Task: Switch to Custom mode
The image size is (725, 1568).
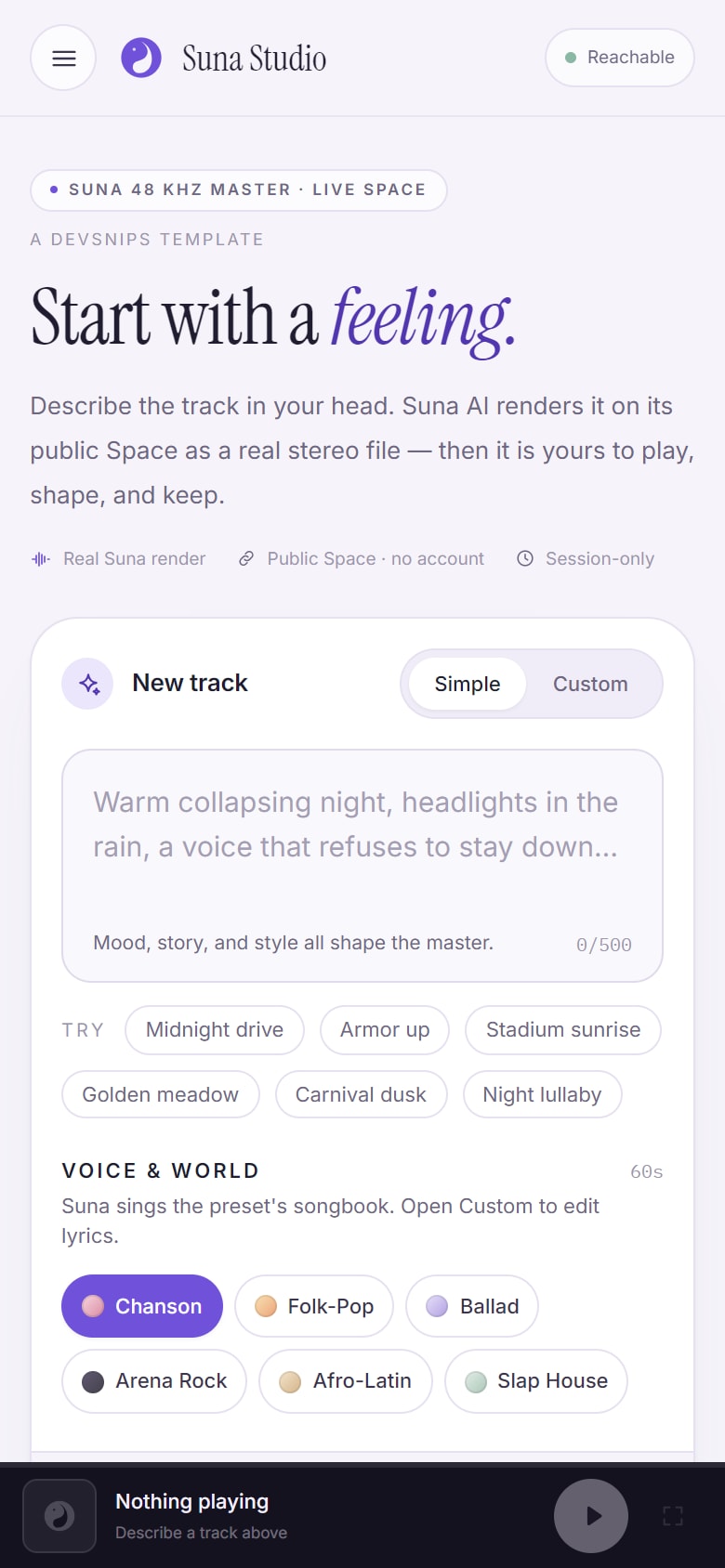Action: (590, 685)
